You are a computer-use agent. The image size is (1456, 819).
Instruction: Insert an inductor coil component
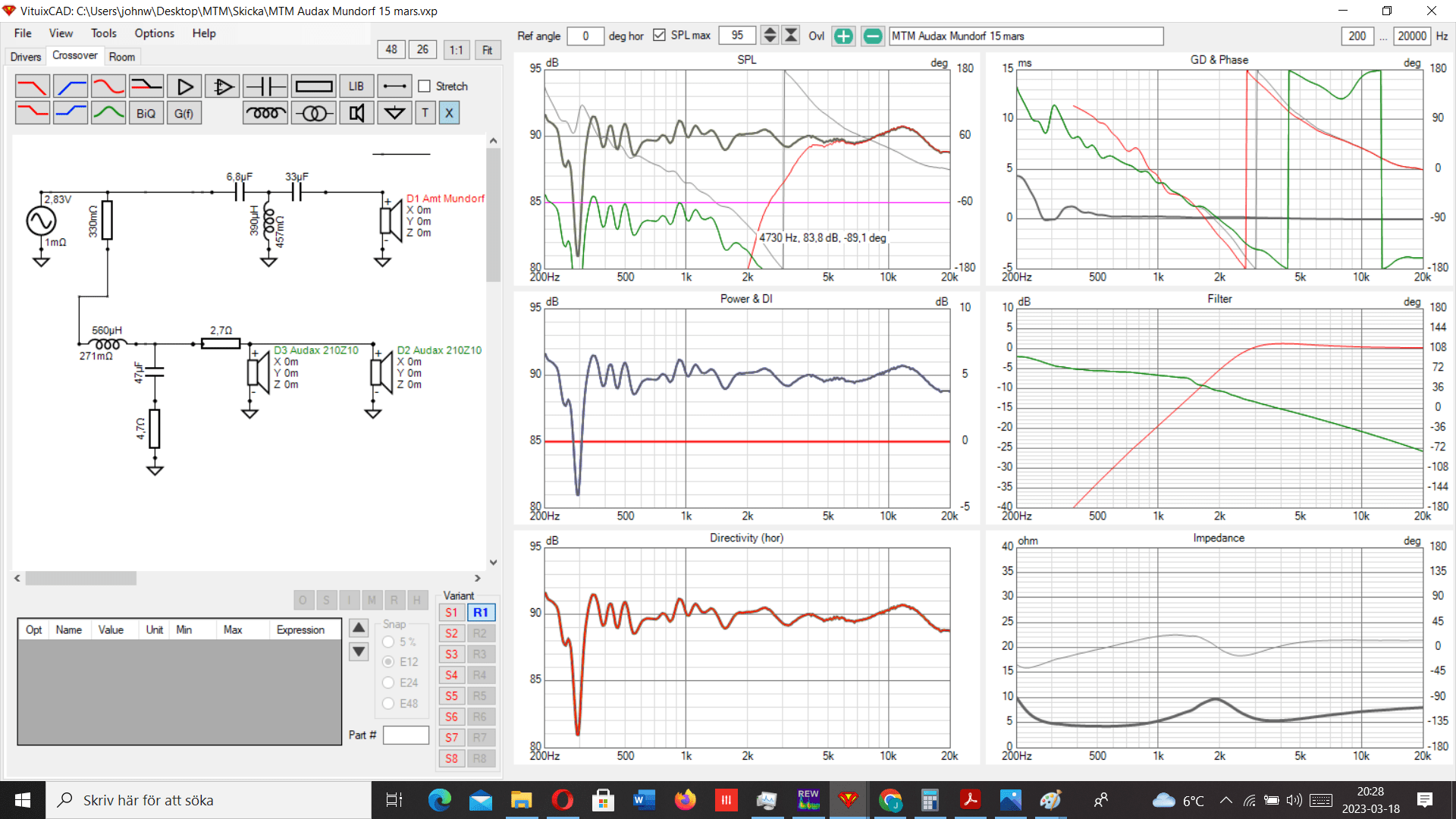(x=265, y=113)
